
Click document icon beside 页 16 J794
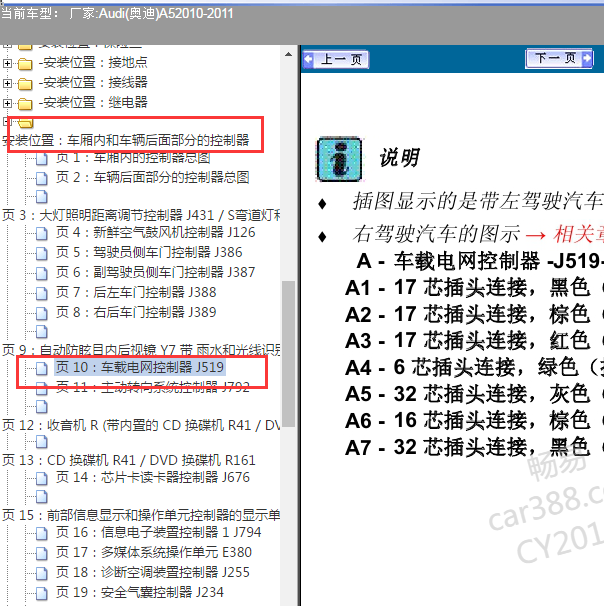(41, 533)
